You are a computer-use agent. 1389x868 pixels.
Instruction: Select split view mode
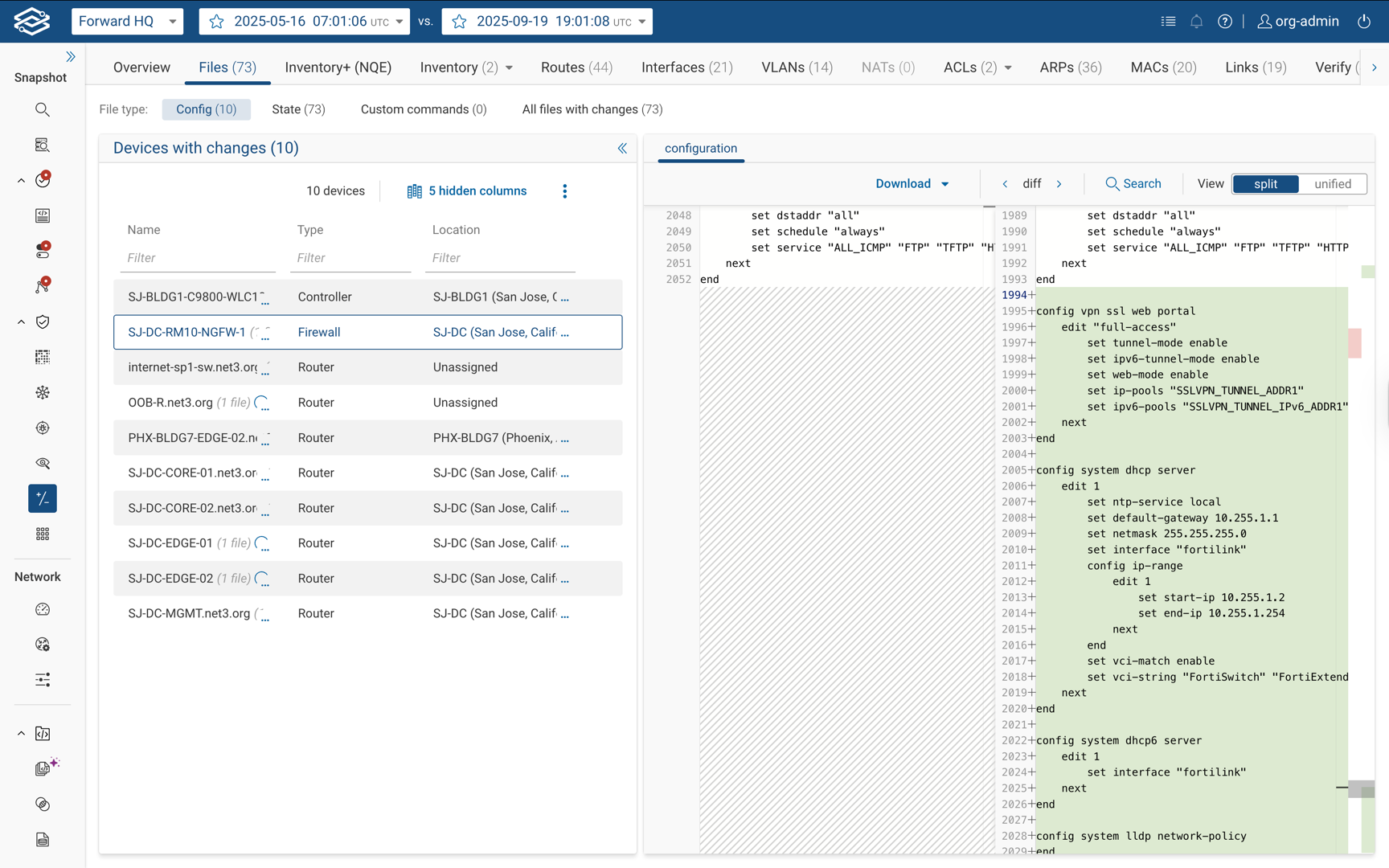pos(1265,184)
